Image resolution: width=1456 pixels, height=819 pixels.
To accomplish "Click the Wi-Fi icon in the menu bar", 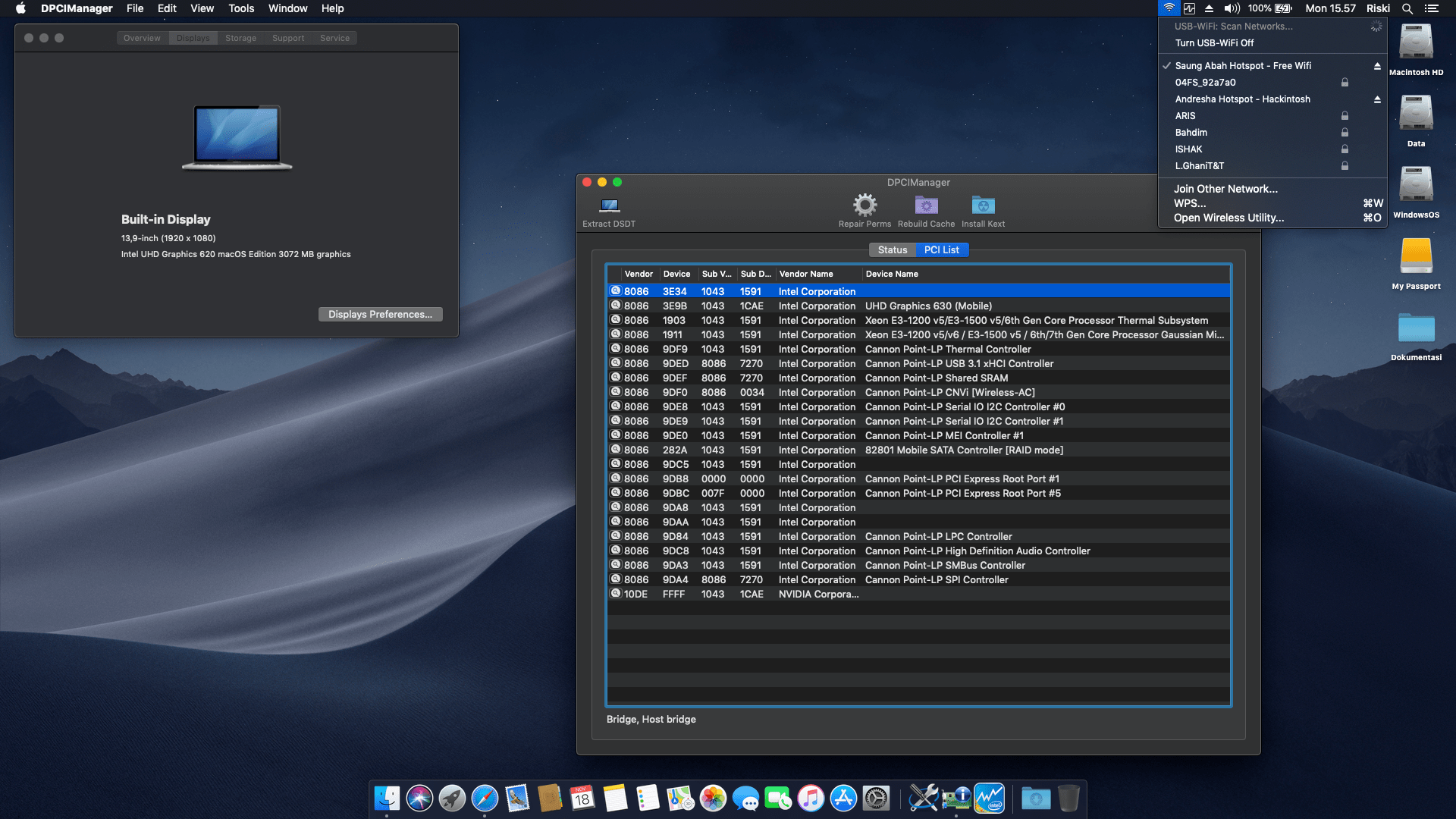I will point(1169,8).
